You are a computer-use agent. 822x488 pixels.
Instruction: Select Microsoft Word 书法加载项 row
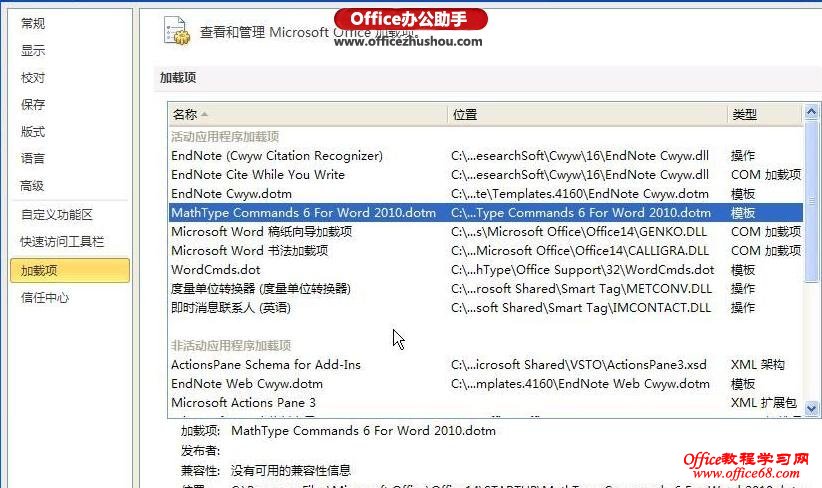485,251
